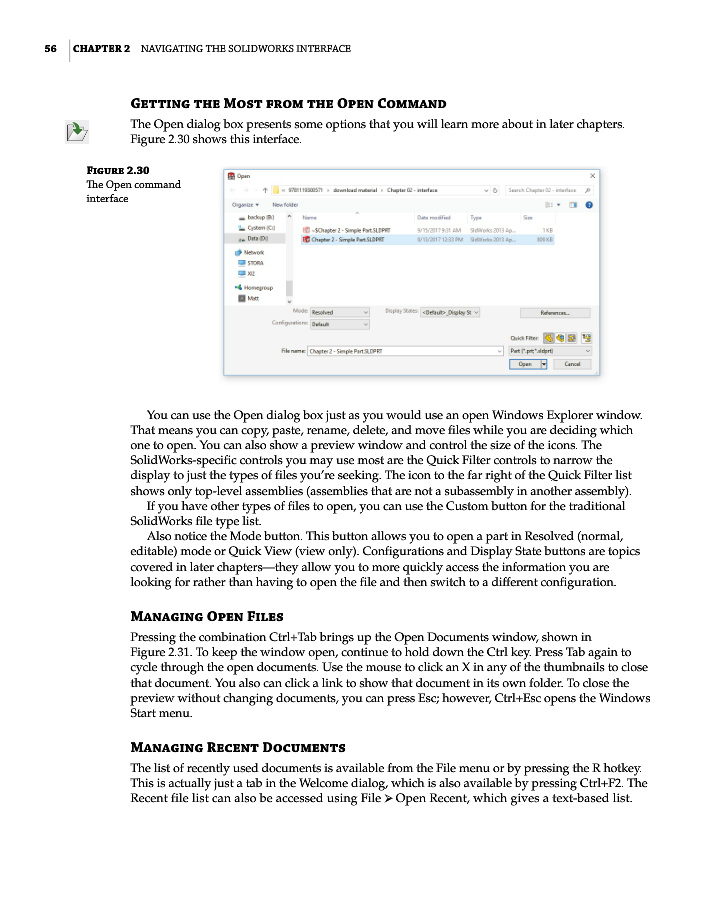Expand the Display States dropdown
Image resolution: width=717 pixels, height=900 pixels.
tap(451, 312)
